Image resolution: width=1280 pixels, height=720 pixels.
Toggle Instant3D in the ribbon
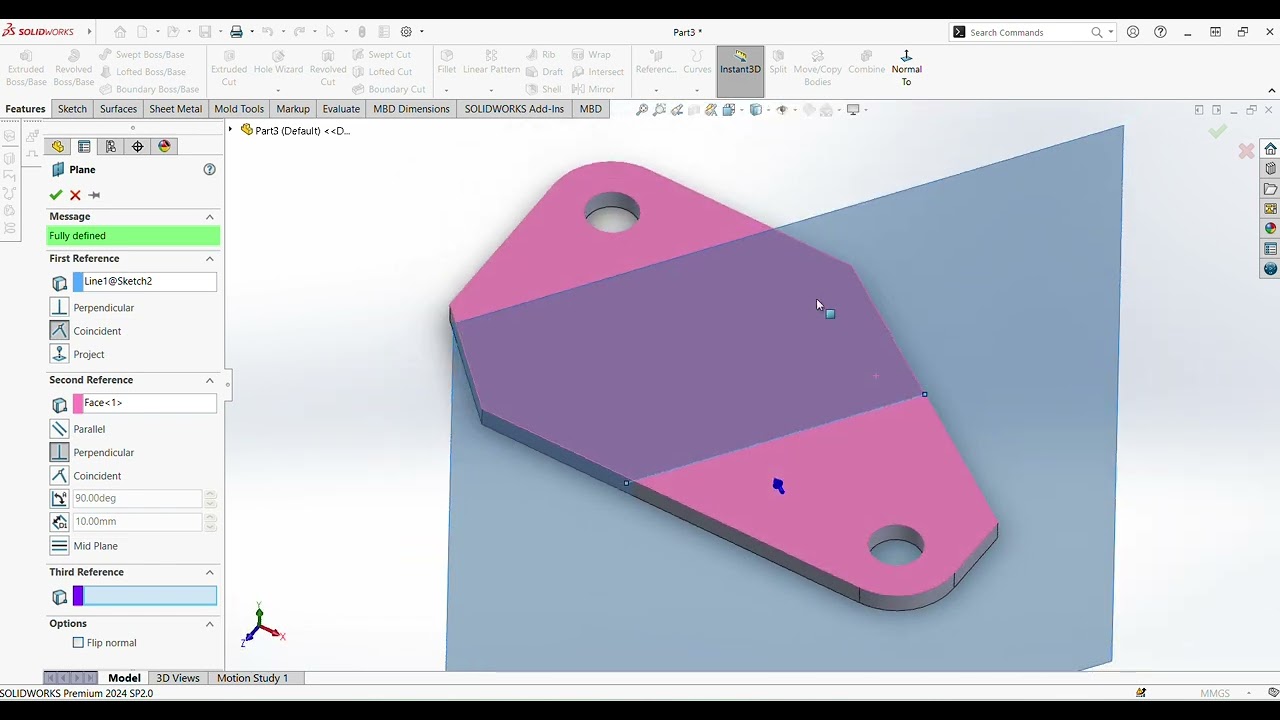740,69
